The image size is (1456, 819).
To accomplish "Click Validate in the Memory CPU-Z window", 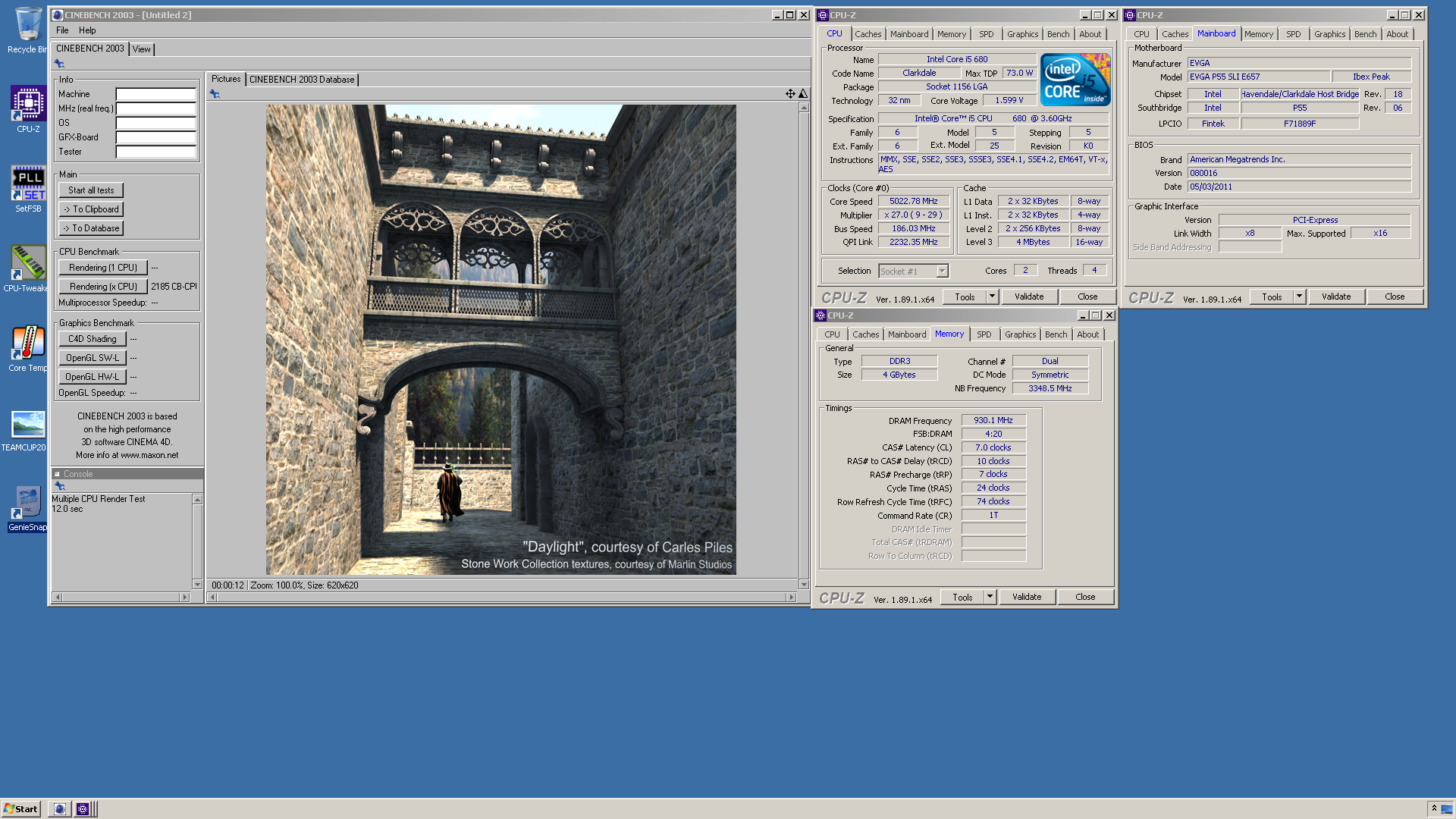I will point(1027,597).
